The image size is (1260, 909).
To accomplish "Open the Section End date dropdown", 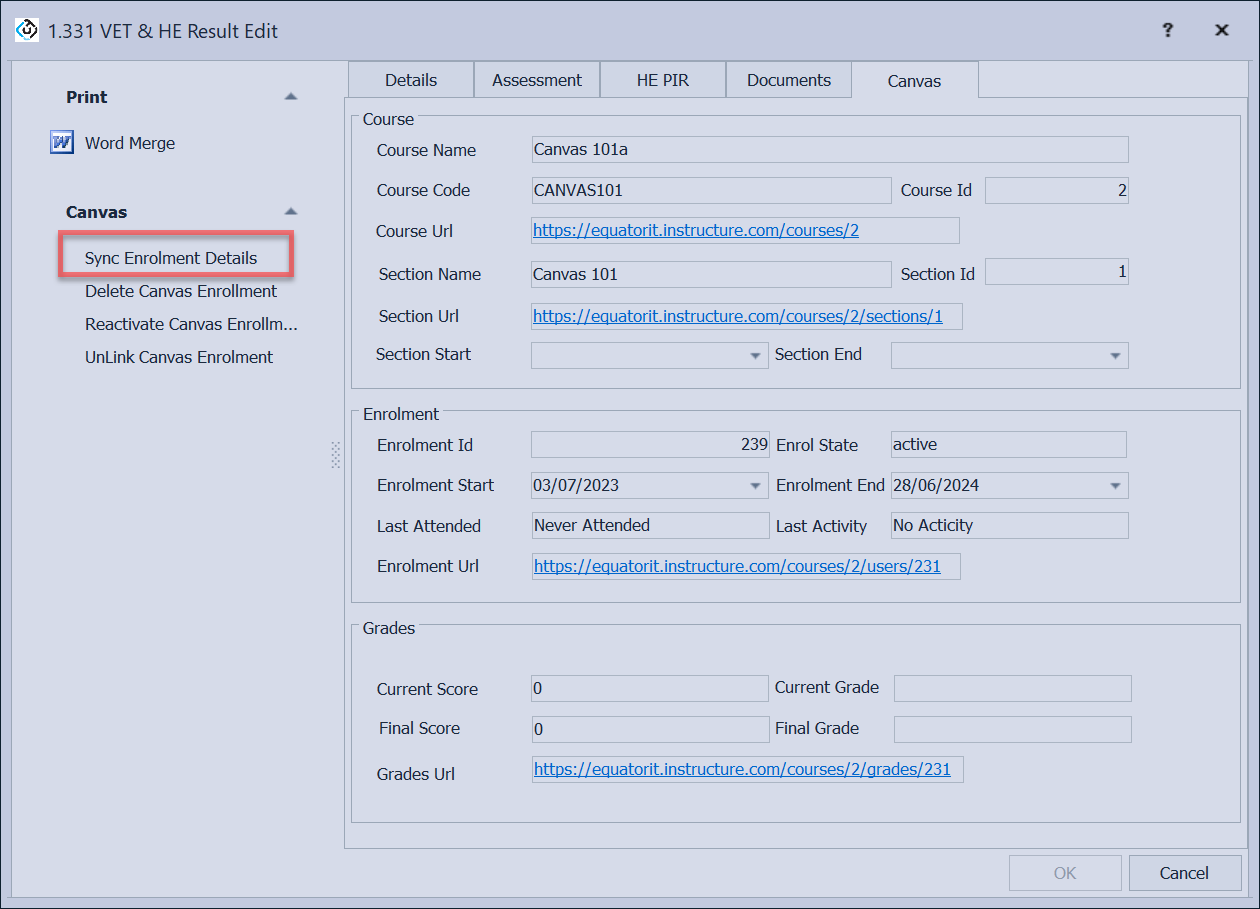I will pyautogui.click(x=1115, y=355).
